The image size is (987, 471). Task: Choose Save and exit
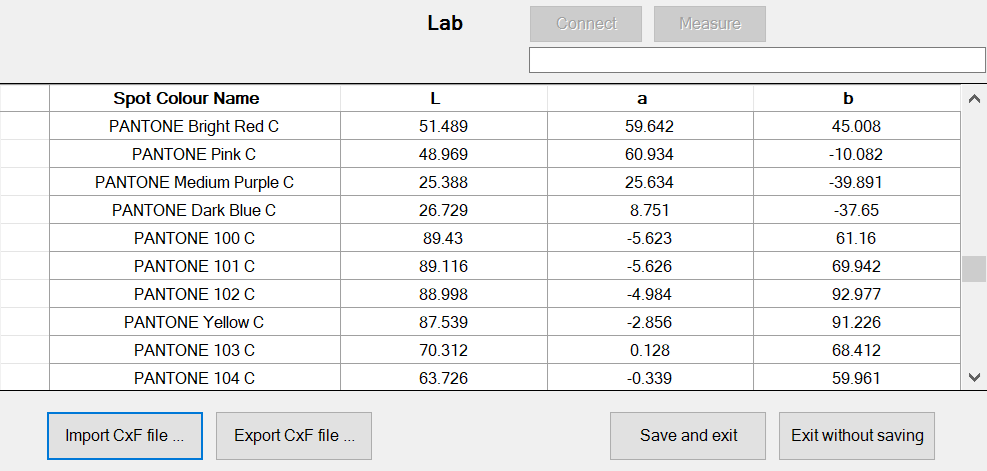[x=688, y=436]
